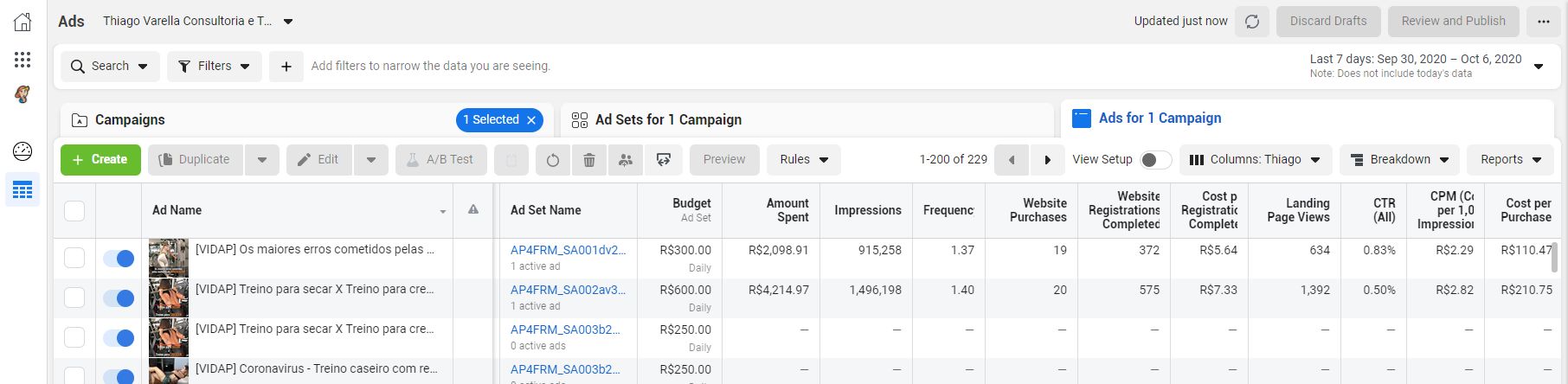
Task: Go to the home icon in sidebar
Action: [x=22, y=22]
